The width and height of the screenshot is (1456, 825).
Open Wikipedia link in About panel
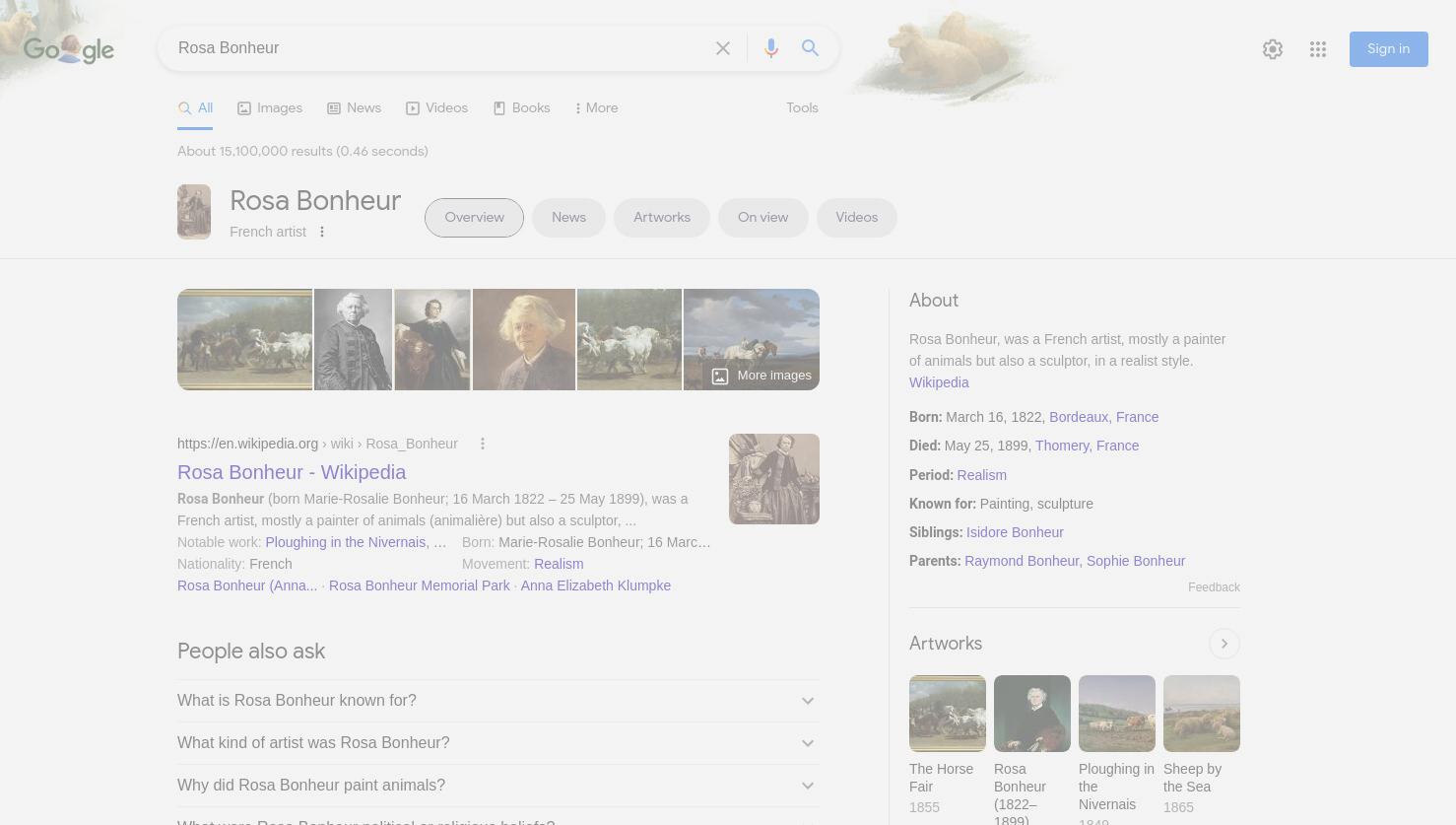click(939, 382)
